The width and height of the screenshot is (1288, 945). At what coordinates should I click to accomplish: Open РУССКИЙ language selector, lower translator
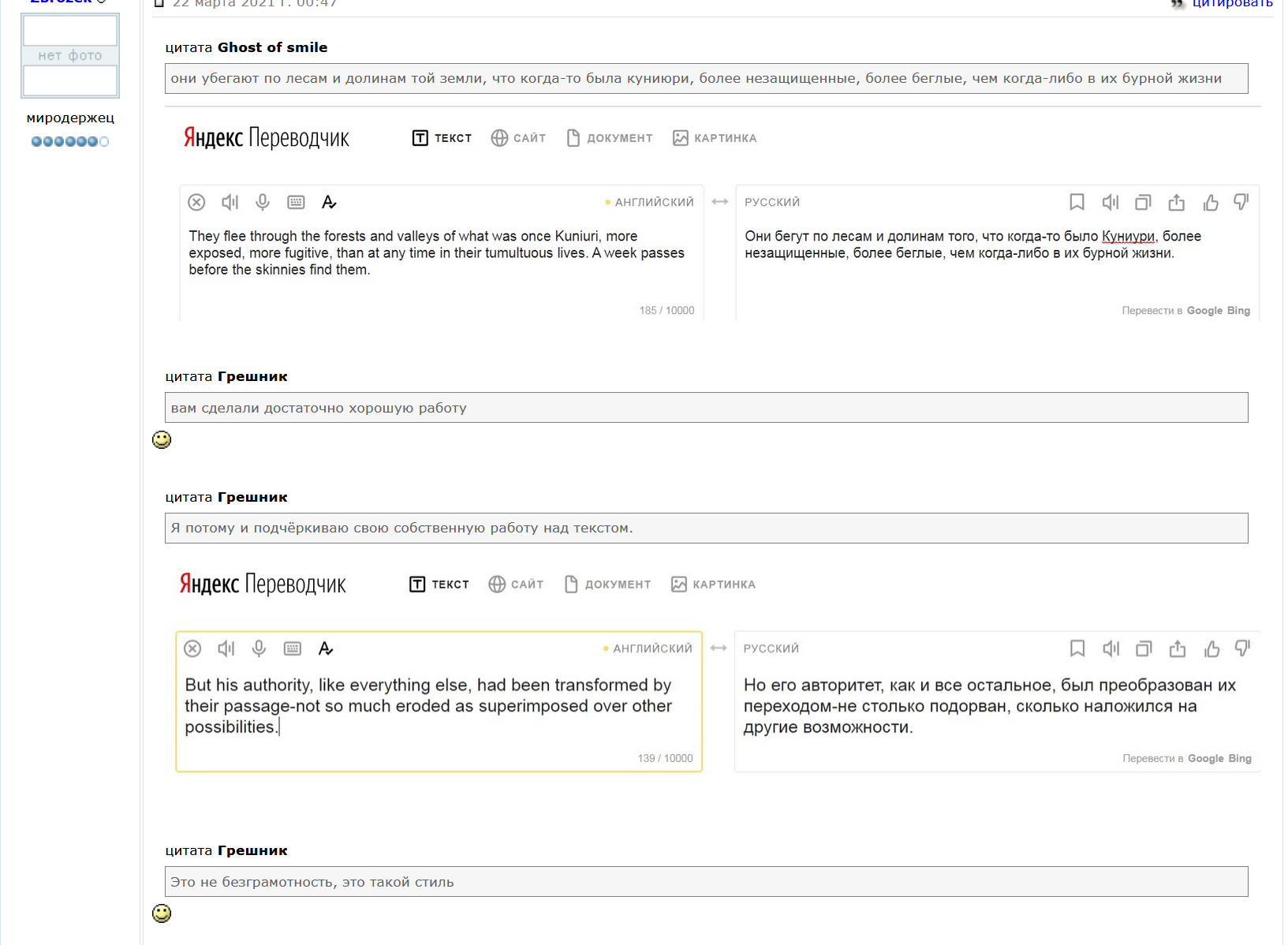[771, 648]
